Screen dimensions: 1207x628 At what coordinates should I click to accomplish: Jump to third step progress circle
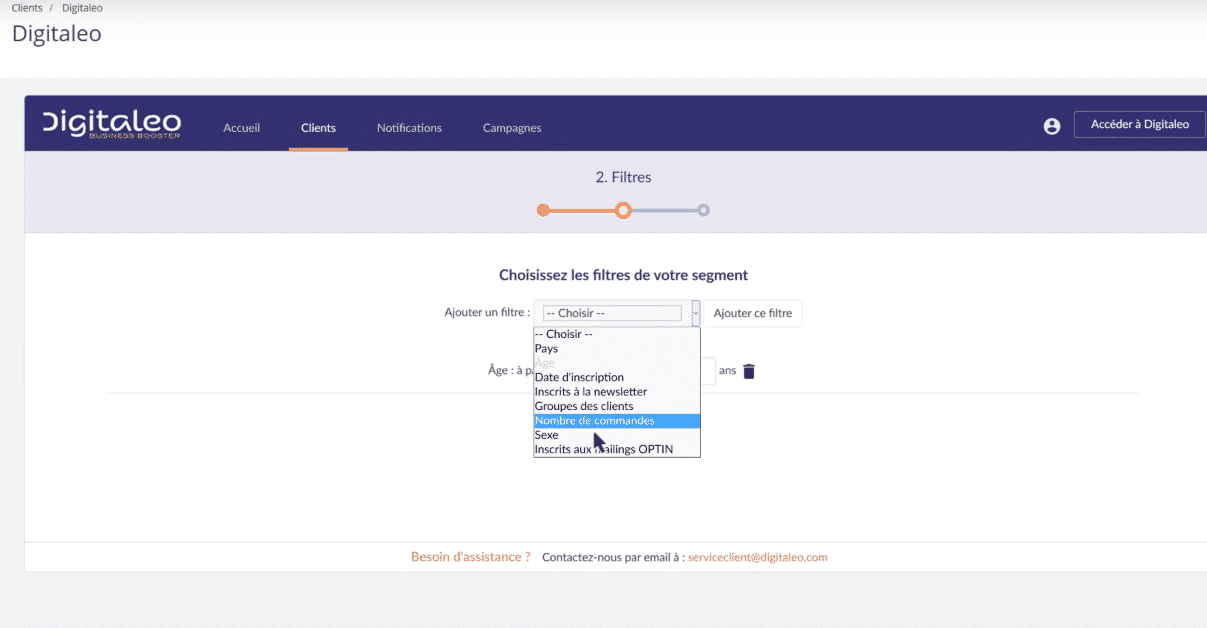pyautogui.click(x=704, y=210)
